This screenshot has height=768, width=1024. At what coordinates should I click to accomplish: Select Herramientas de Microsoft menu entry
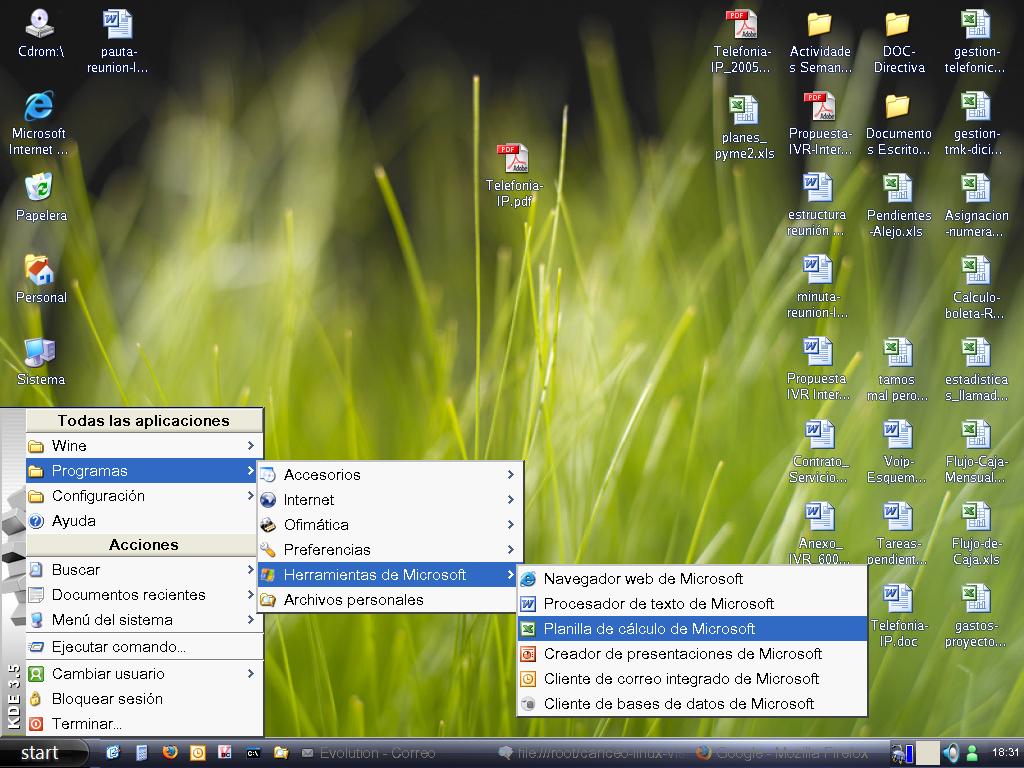[x=390, y=575]
